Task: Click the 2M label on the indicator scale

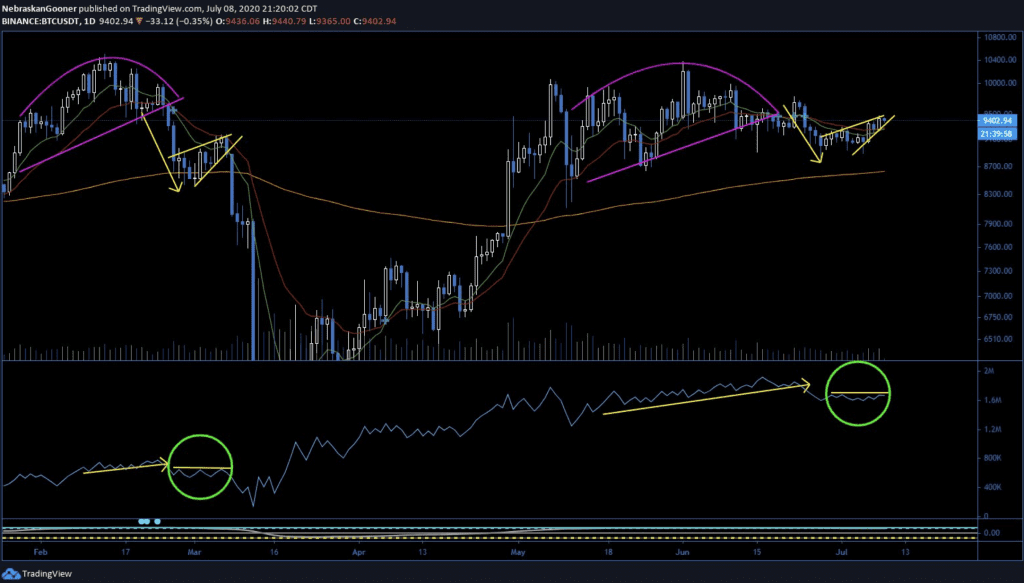Action: coord(988,371)
